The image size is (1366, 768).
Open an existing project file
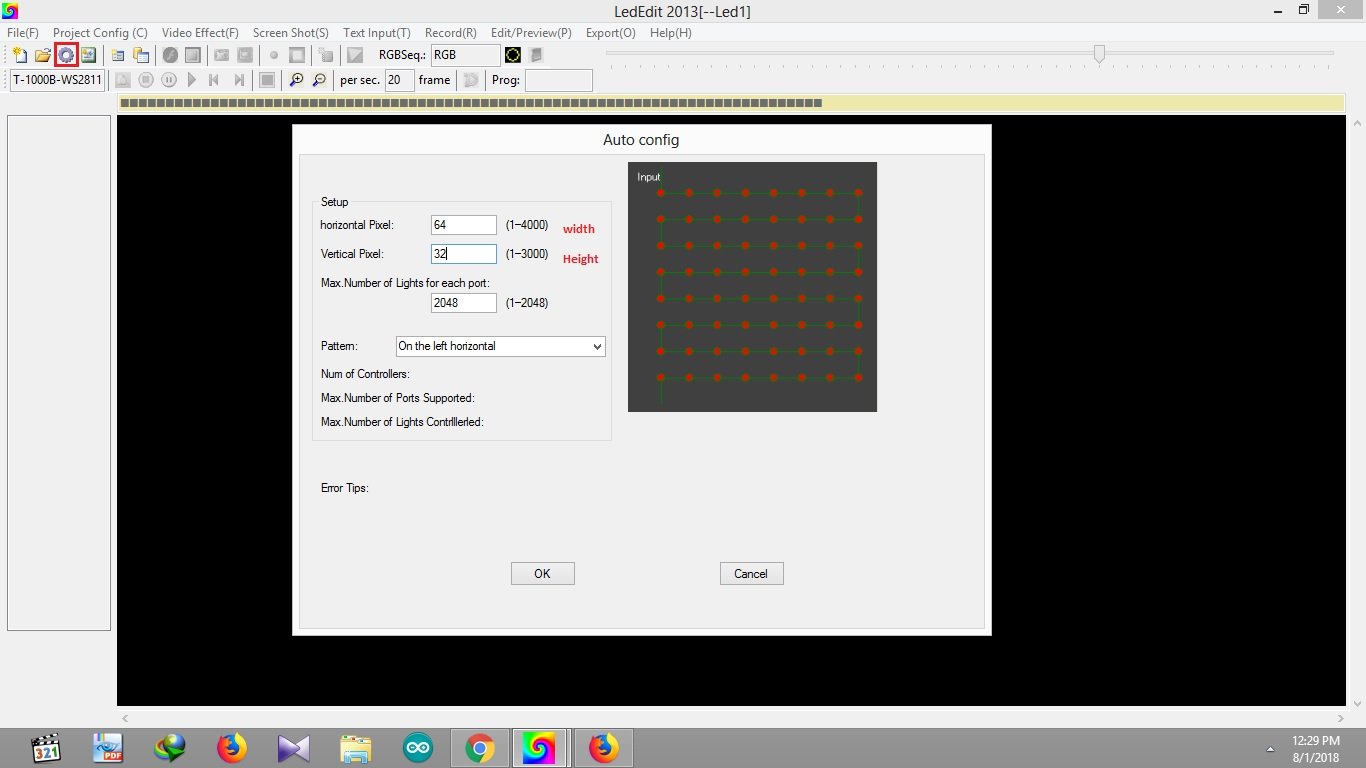(42, 55)
